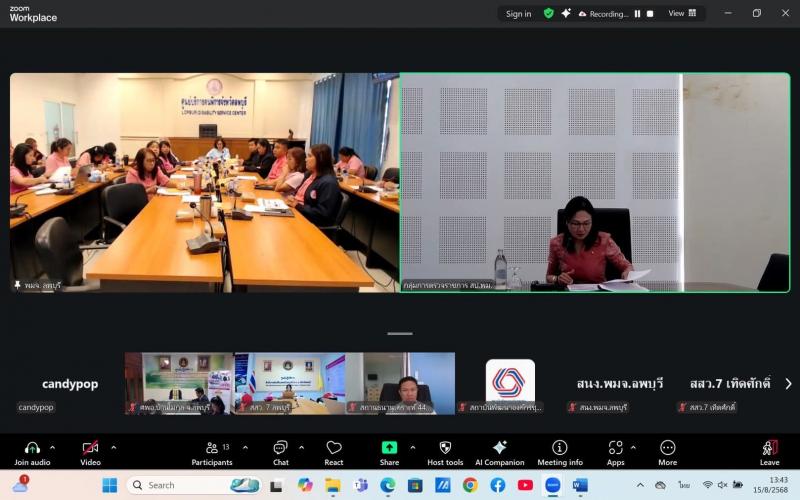
Task: Open the Apps menu
Action: click(615, 452)
